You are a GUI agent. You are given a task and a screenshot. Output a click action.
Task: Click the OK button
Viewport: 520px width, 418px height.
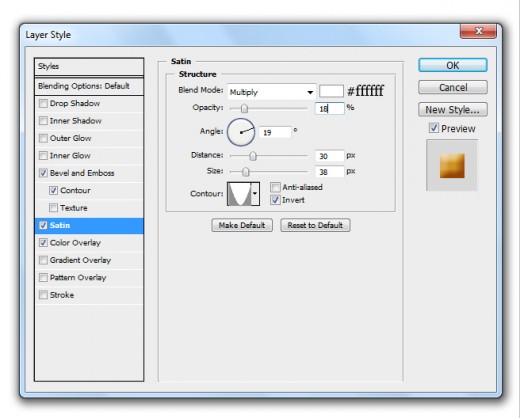pyautogui.click(x=453, y=65)
